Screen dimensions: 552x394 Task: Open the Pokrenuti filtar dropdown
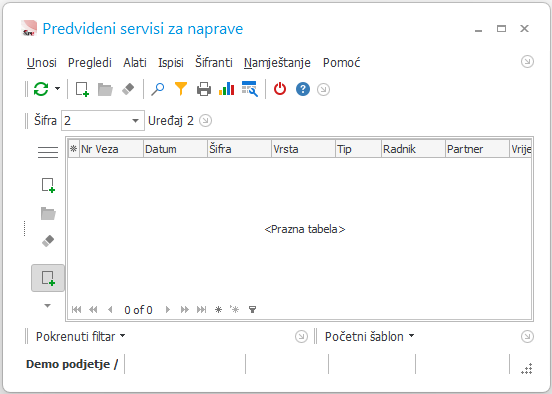(x=80, y=336)
